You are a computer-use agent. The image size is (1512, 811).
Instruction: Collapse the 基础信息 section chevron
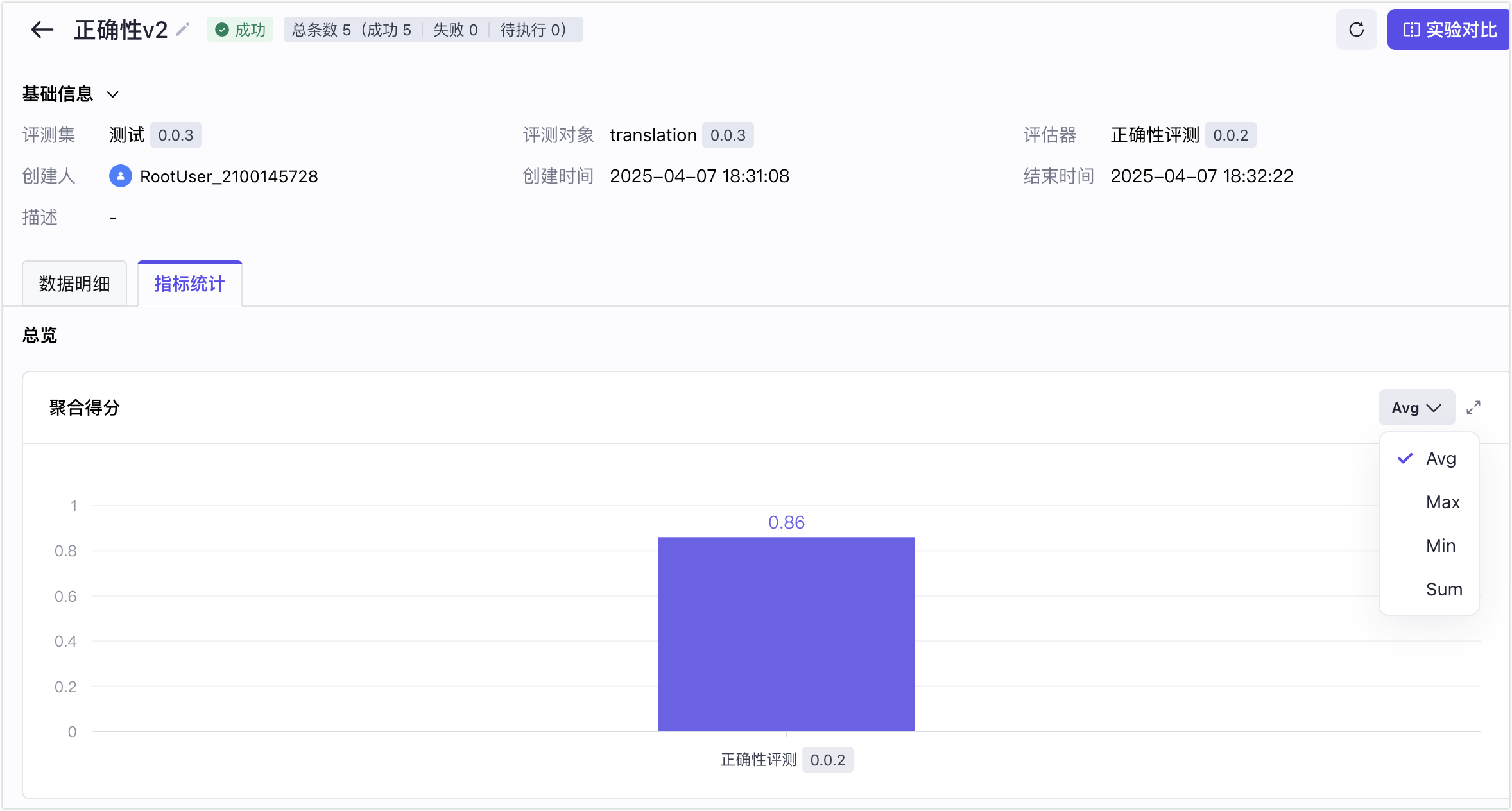click(113, 94)
